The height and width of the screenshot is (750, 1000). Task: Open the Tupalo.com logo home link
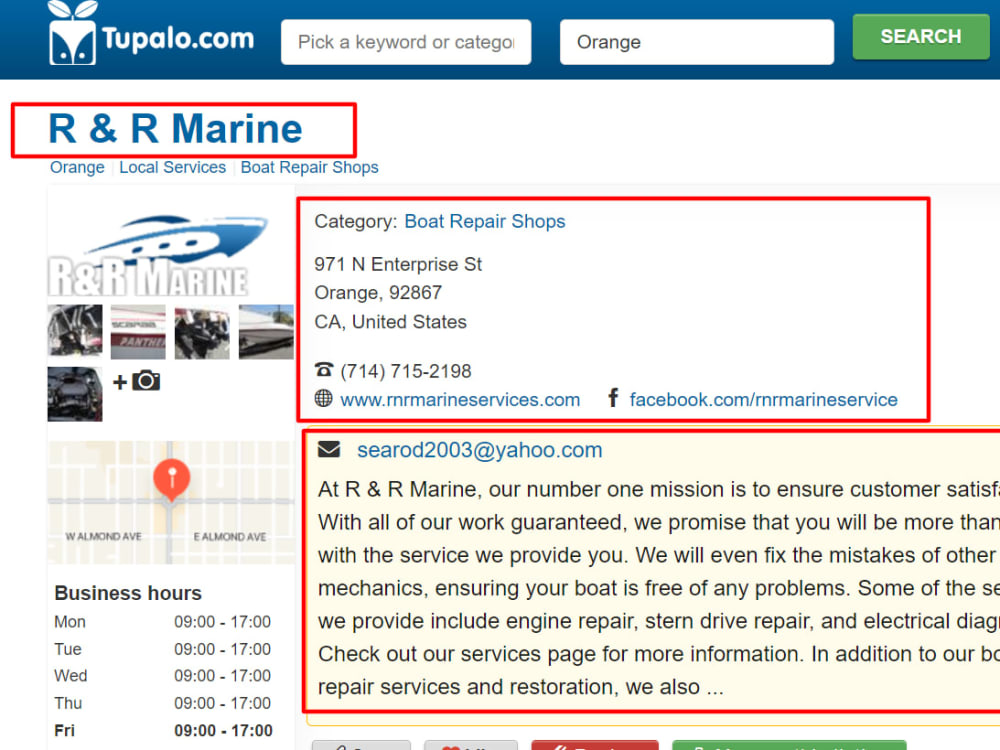click(x=151, y=33)
